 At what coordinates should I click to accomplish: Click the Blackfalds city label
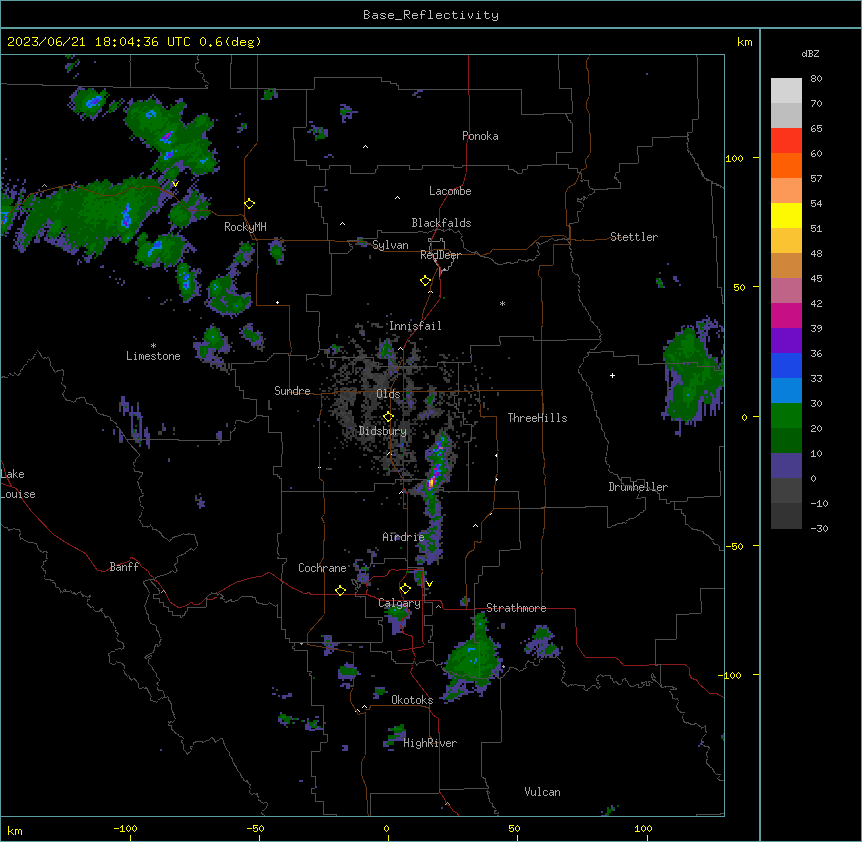pyautogui.click(x=441, y=223)
